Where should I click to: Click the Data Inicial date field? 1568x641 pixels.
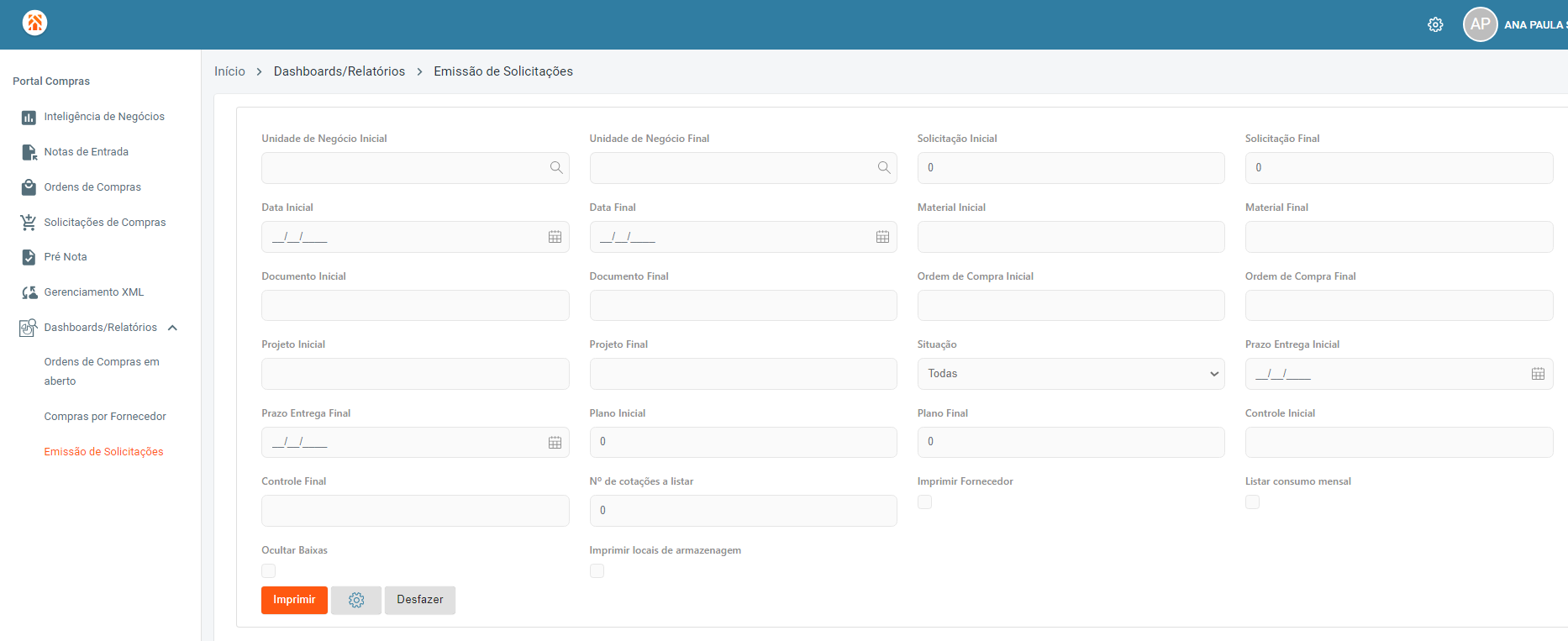(x=415, y=237)
